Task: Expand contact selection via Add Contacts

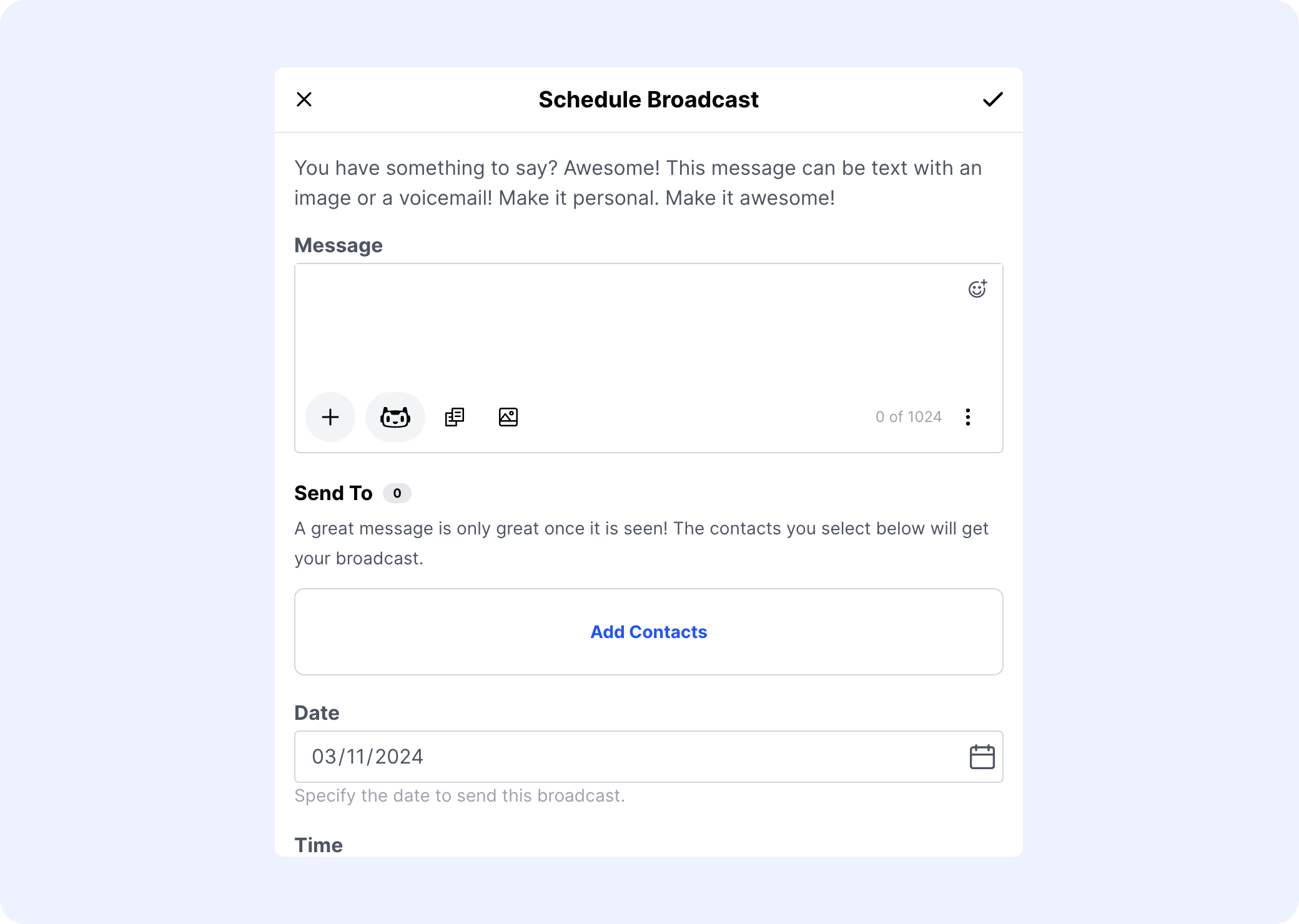Action: click(x=648, y=632)
